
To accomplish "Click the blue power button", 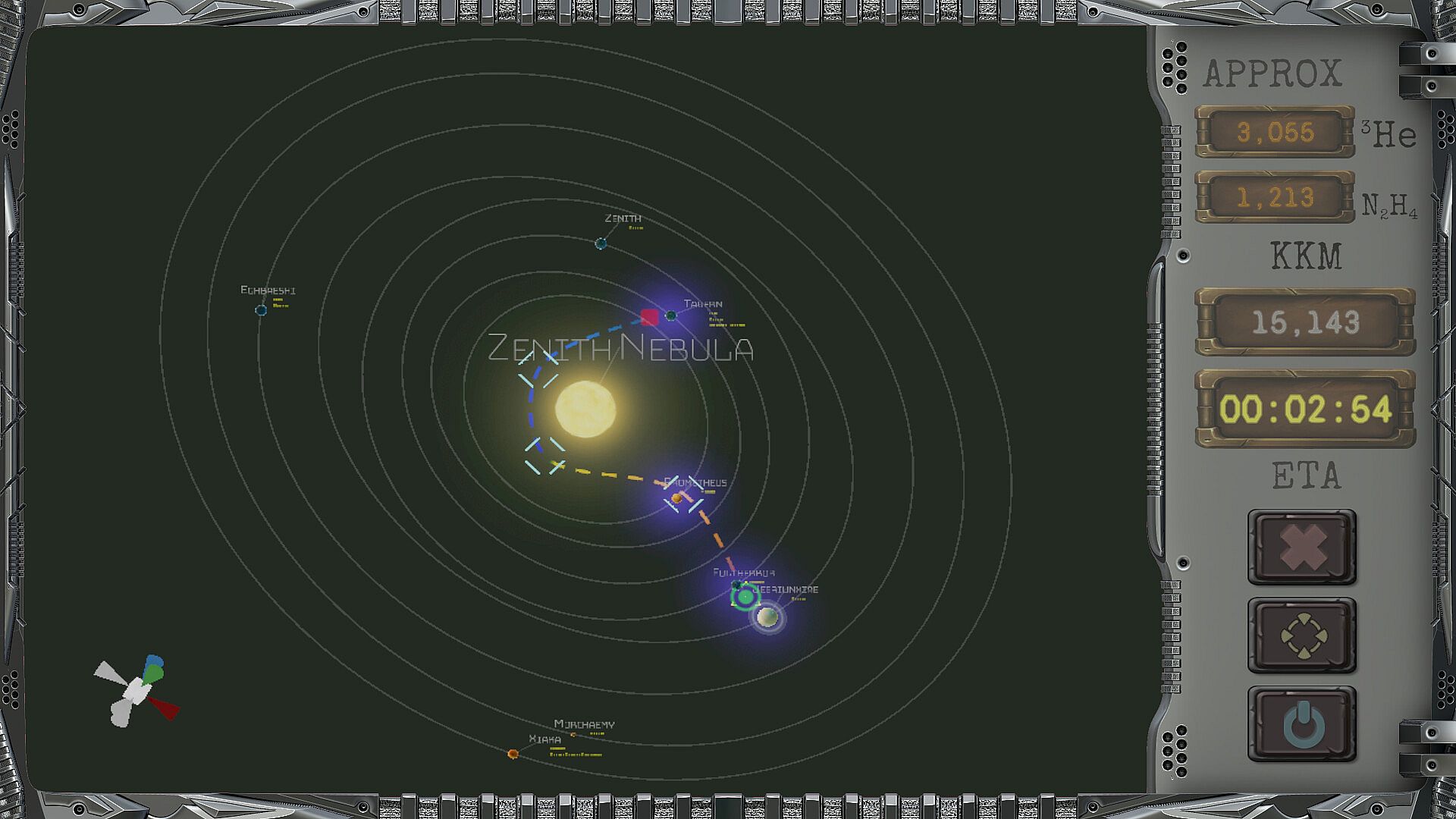I will pos(1302,723).
